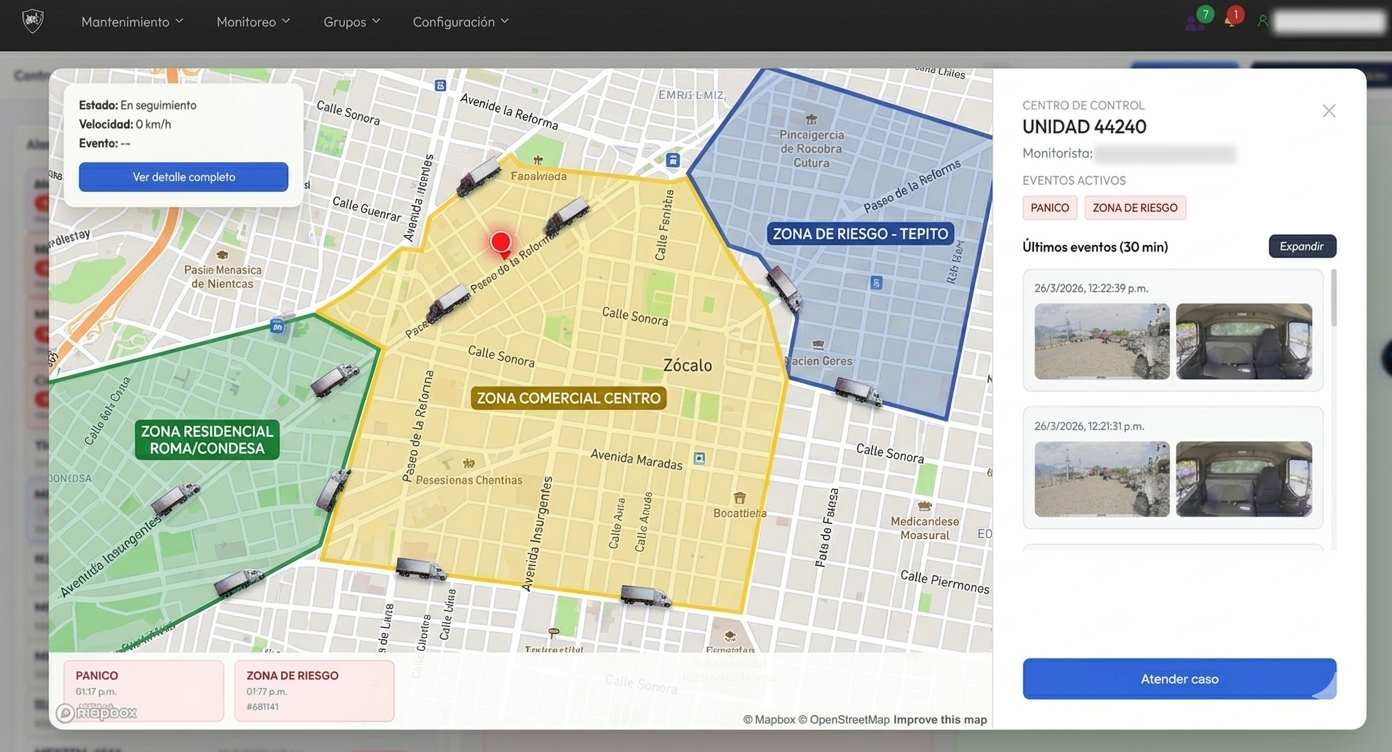The width and height of the screenshot is (1392, 752).
Task: Expand the Monitoreo dropdown menu
Action: pos(253,21)
